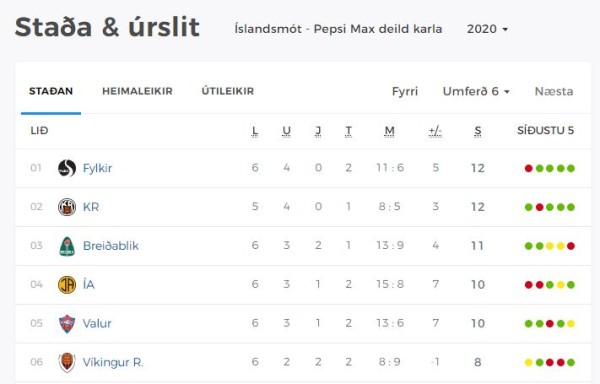Select the Staðan tab
The height and width of the screenshot is (384, 600).
tap(51, 91)
